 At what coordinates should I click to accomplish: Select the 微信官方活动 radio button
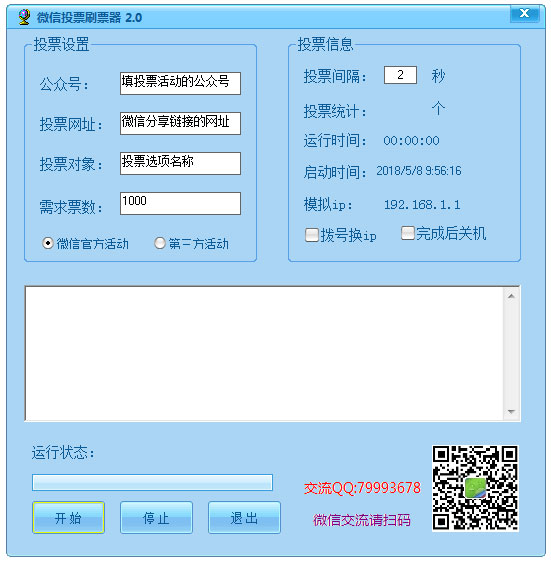coord(48,243)
